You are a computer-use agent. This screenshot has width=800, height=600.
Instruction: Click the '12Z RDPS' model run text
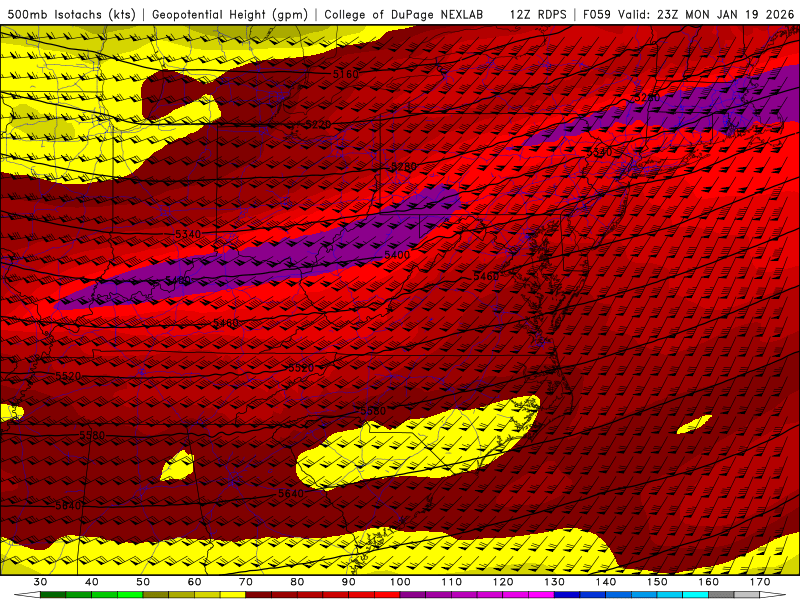click(x=538, y=14)
